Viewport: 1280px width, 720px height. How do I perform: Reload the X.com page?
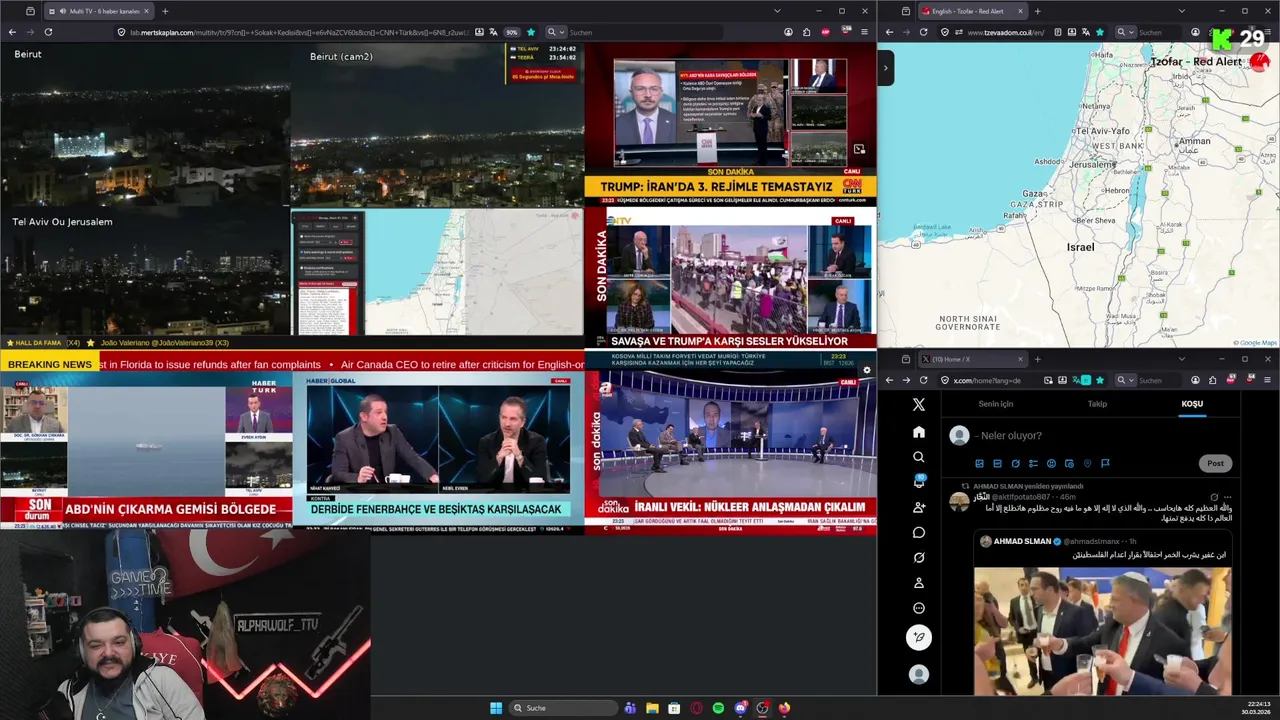click(x=925, y=380)
